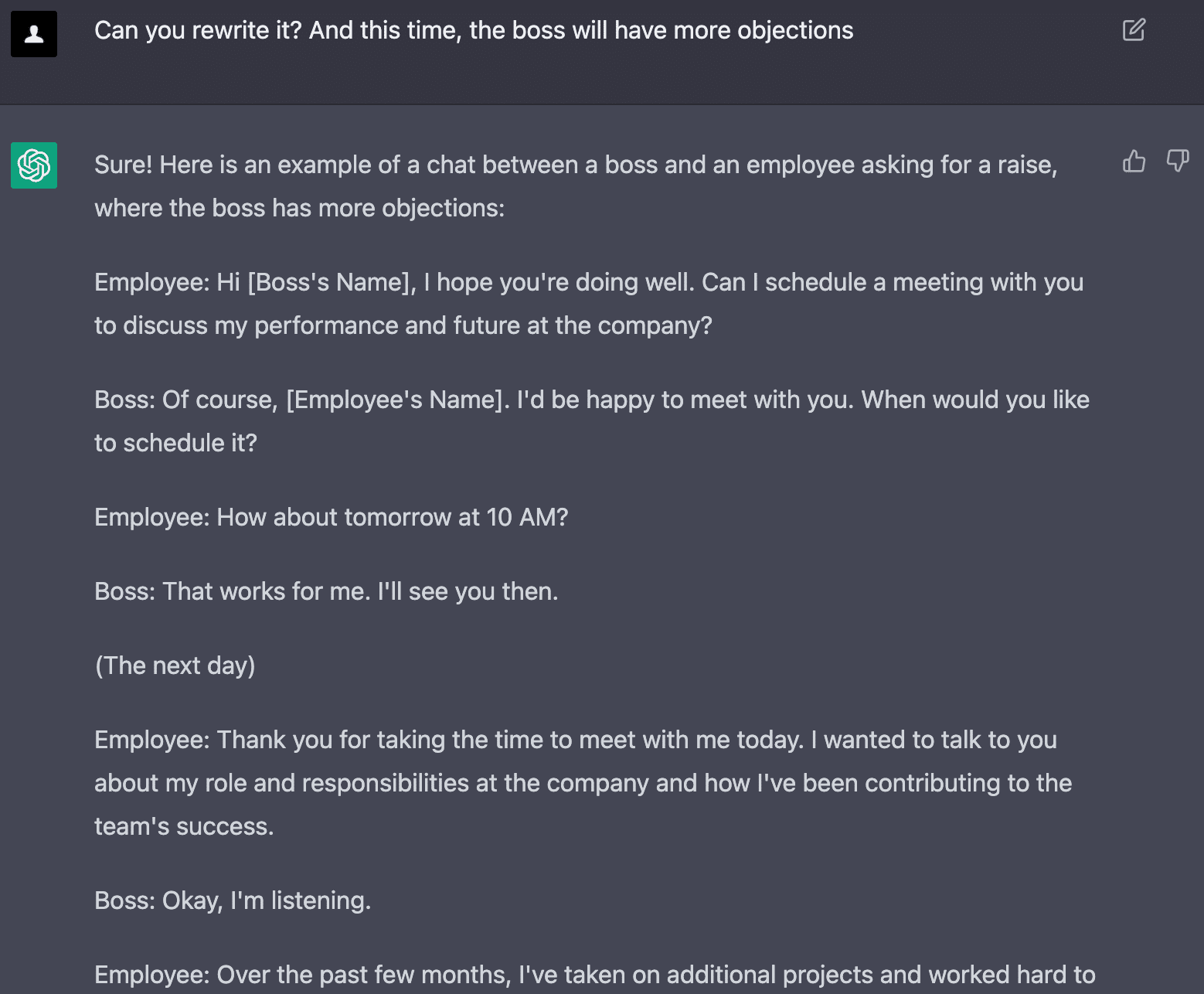Viewport: 1204px width, 994px height.
Task: Give the response a thumbs up
Action: click(x=1134, y=161)
